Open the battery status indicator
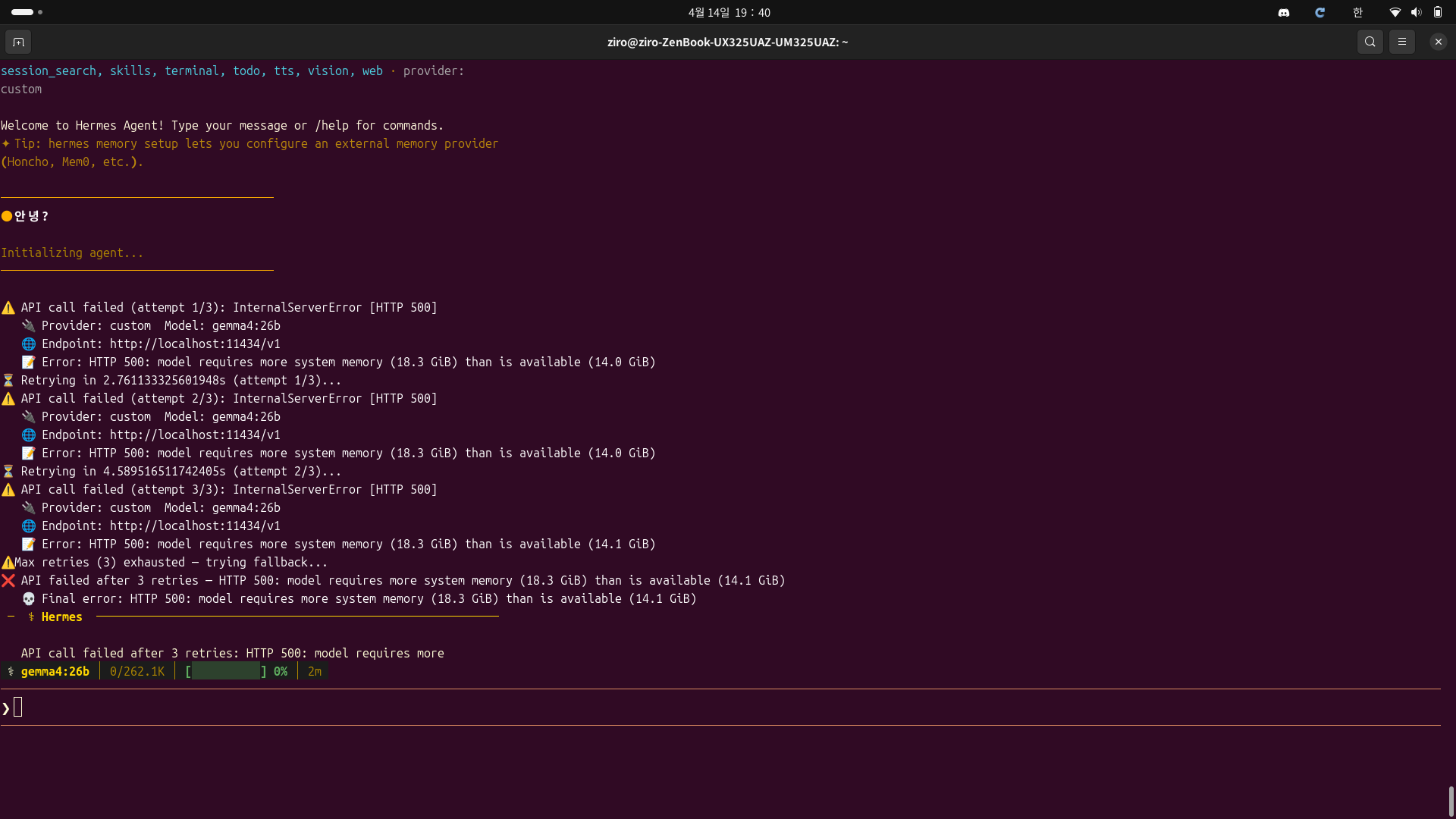 point(1437,12)
